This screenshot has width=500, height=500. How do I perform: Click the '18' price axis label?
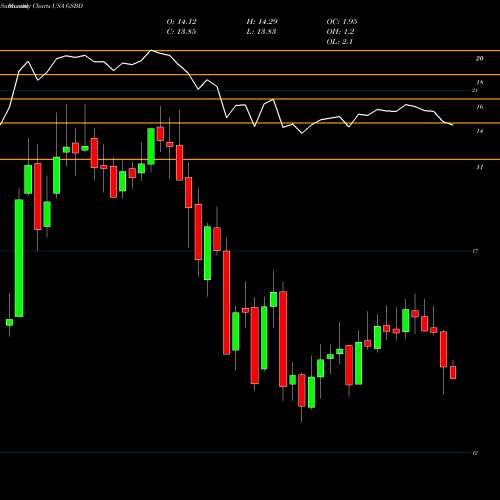click(x=479, y=83)
